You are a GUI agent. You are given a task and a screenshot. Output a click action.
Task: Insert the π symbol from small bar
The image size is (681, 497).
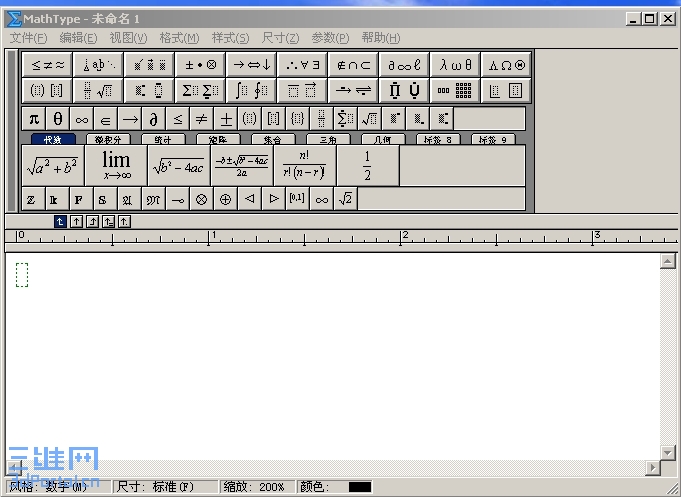point(33,119)
